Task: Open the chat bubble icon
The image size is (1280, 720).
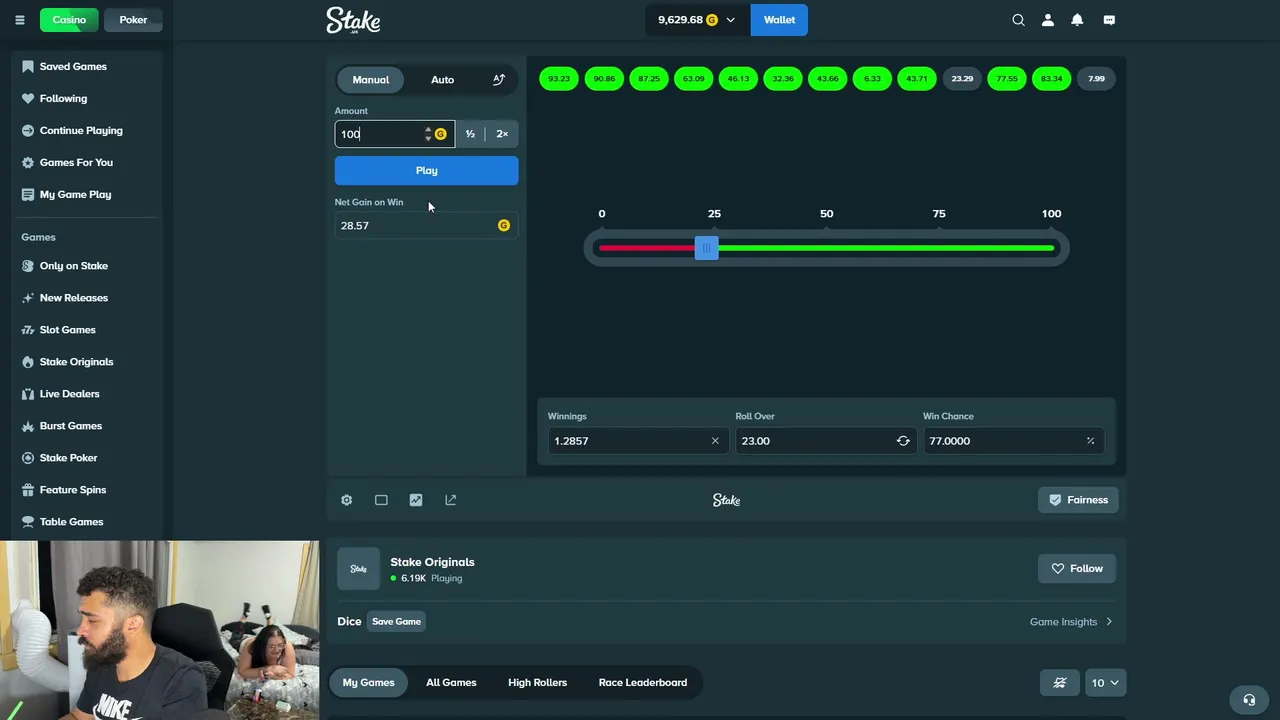Action: click(1109, 20)
